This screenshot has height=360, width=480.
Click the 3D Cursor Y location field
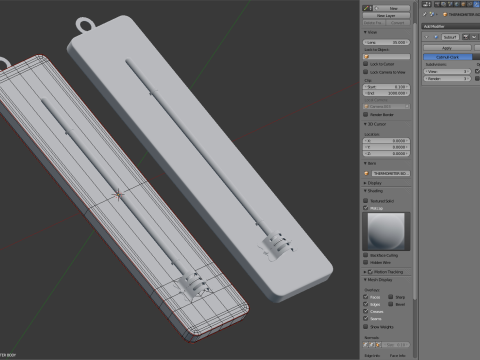point(386,147)
